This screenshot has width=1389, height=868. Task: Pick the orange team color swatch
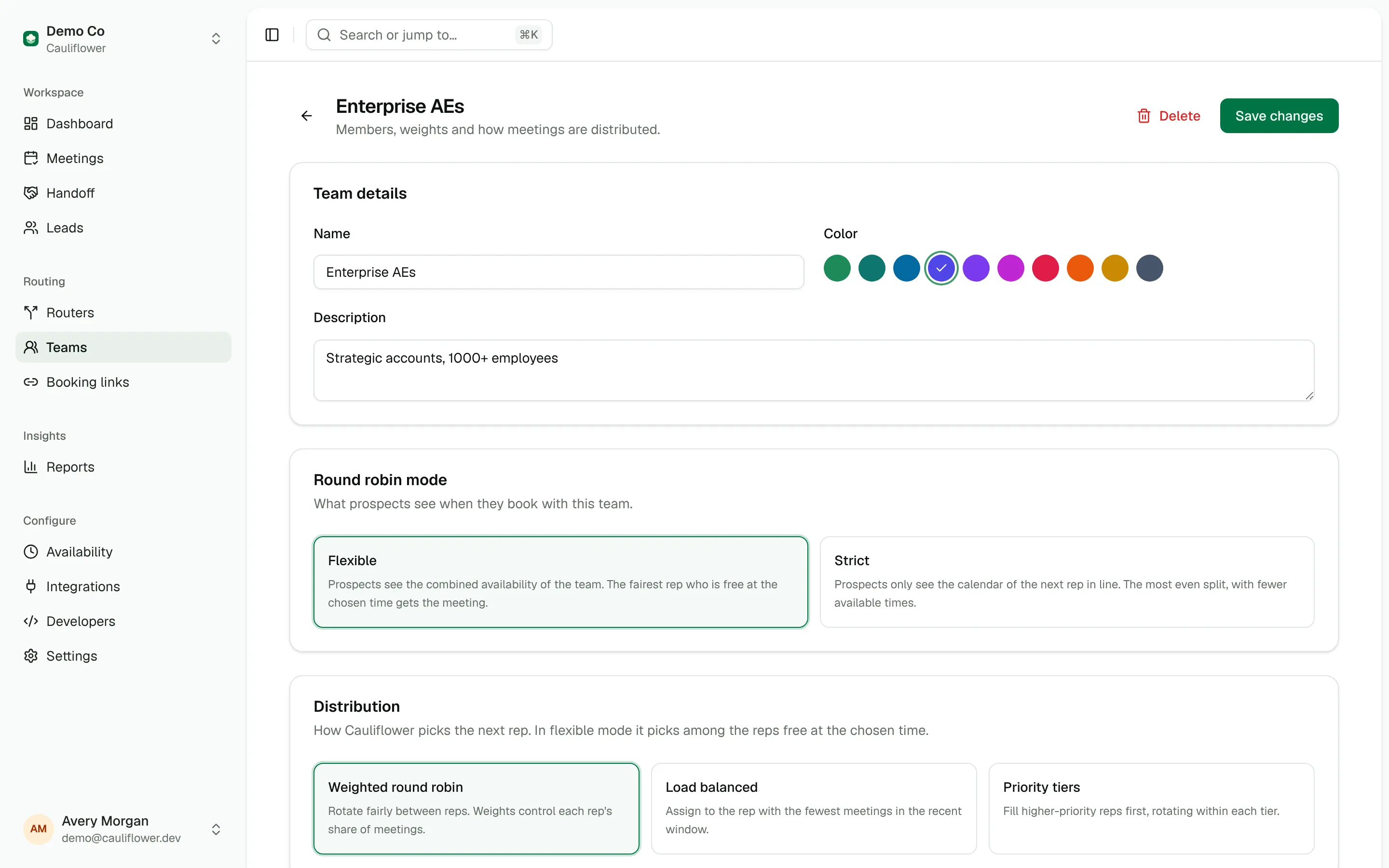[1080, 268]
